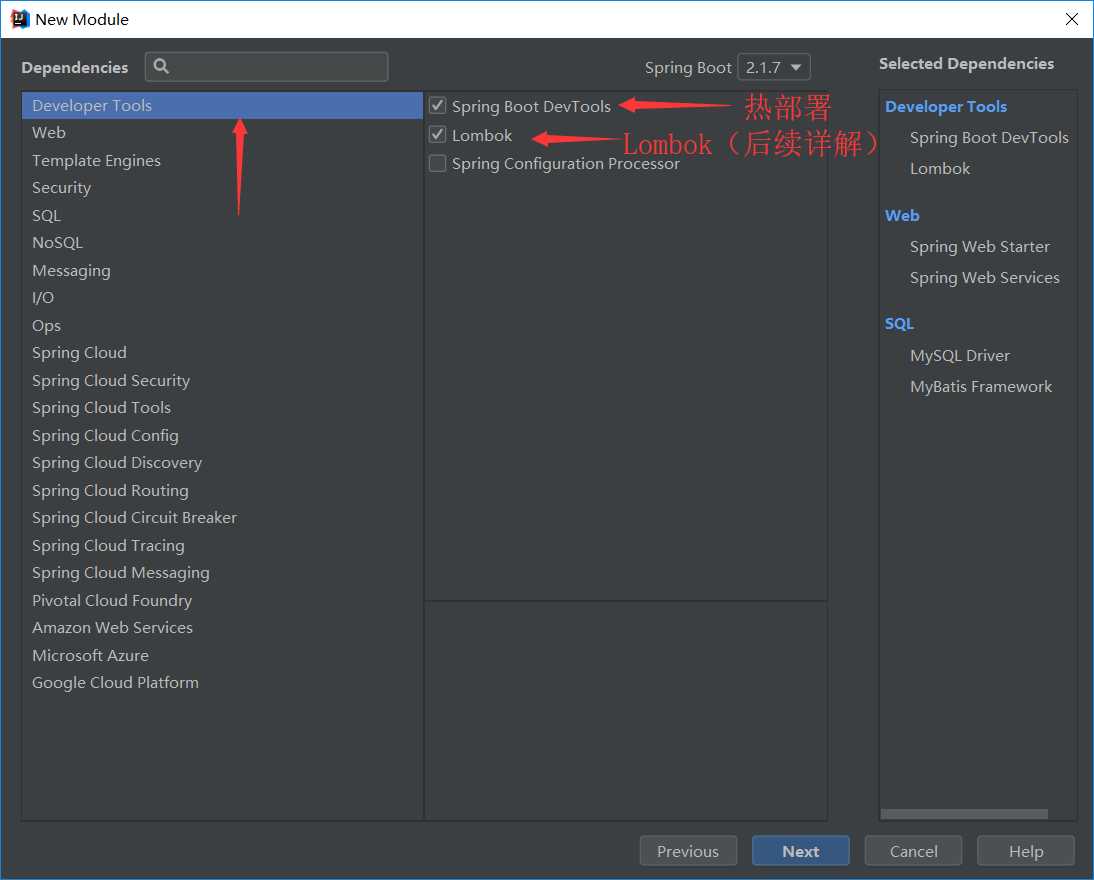
Task: Click MySQL Driver selected dependency
Action: (x=959, y=356)
